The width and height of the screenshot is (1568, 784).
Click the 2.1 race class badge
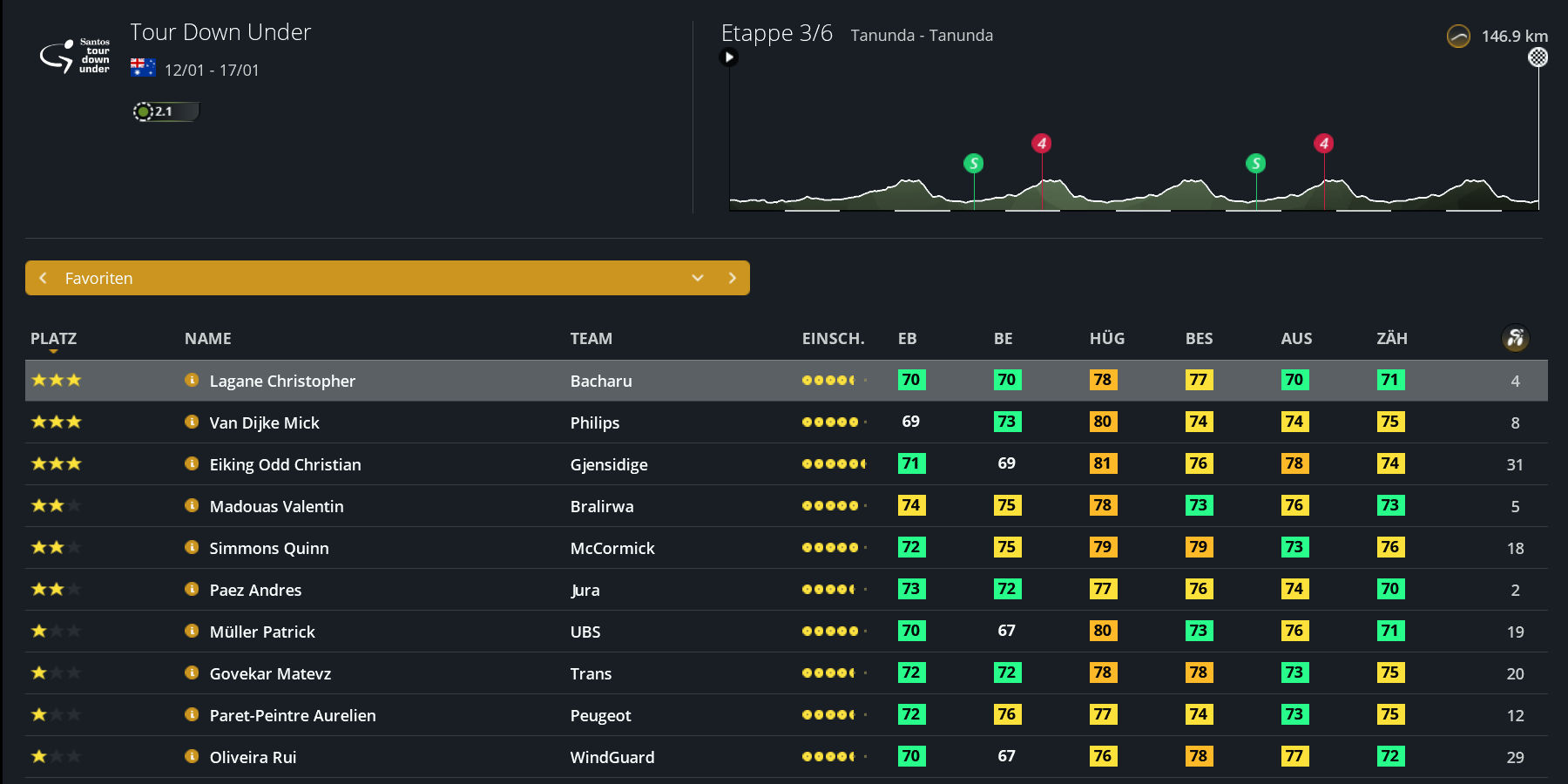click(x=166, y=112)
